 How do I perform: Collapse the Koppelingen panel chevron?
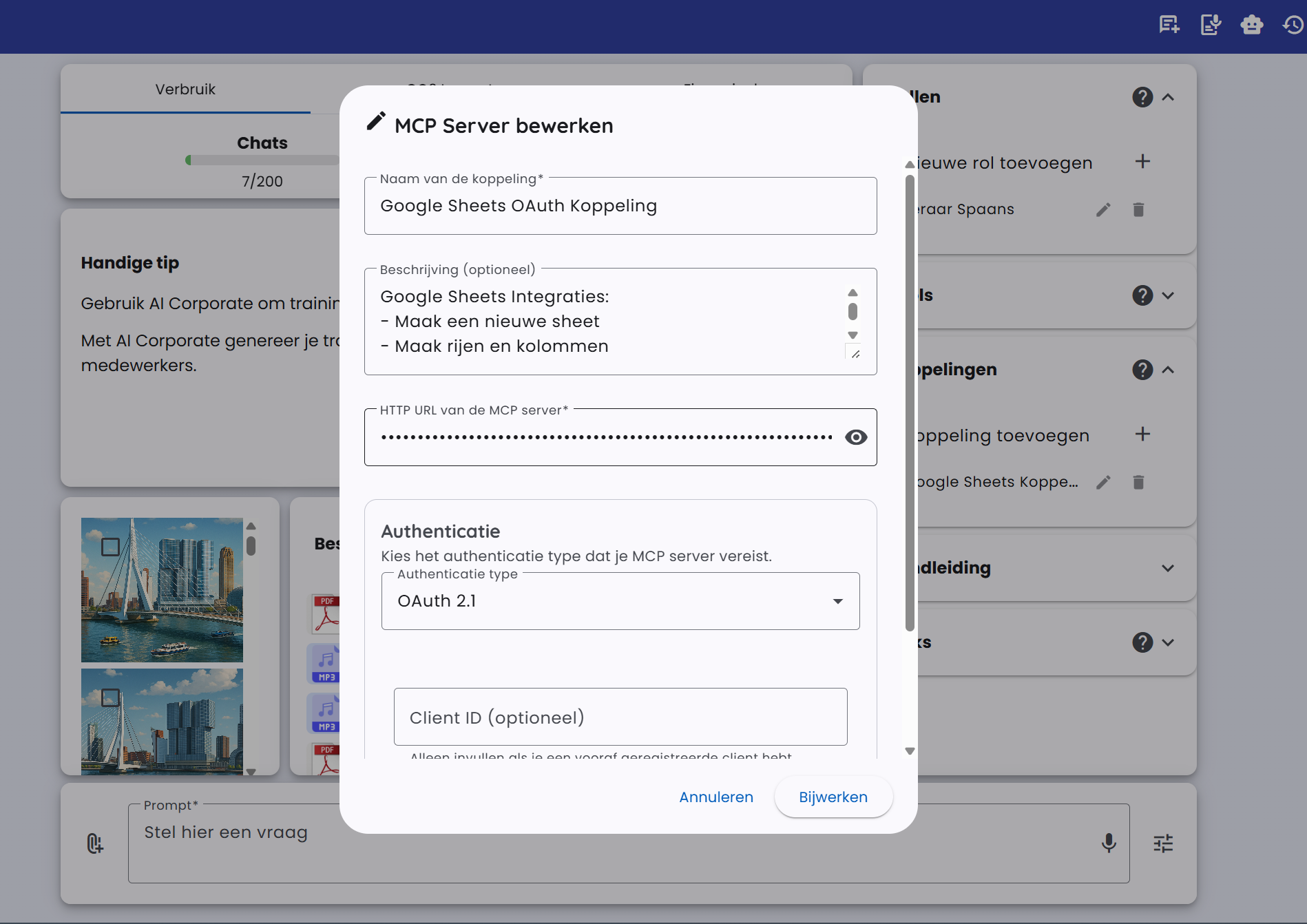(1168, 370)
